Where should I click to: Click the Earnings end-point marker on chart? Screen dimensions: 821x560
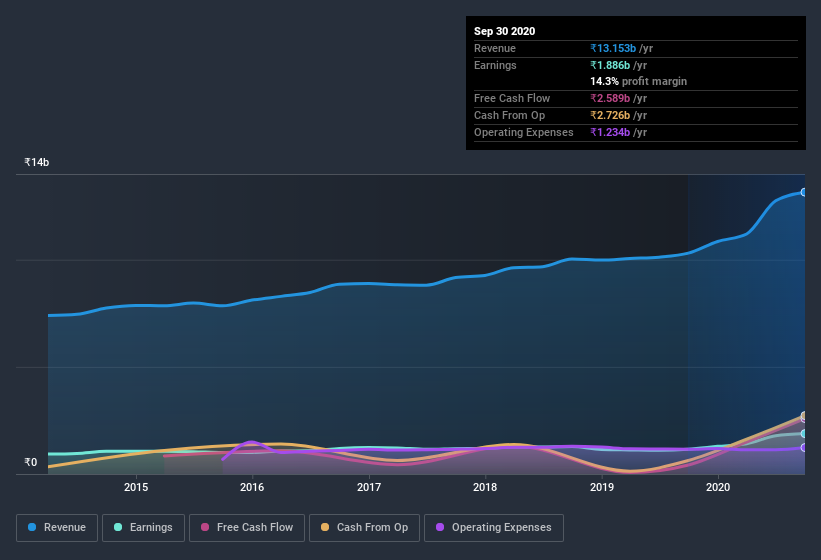click(x=804, y=434)
